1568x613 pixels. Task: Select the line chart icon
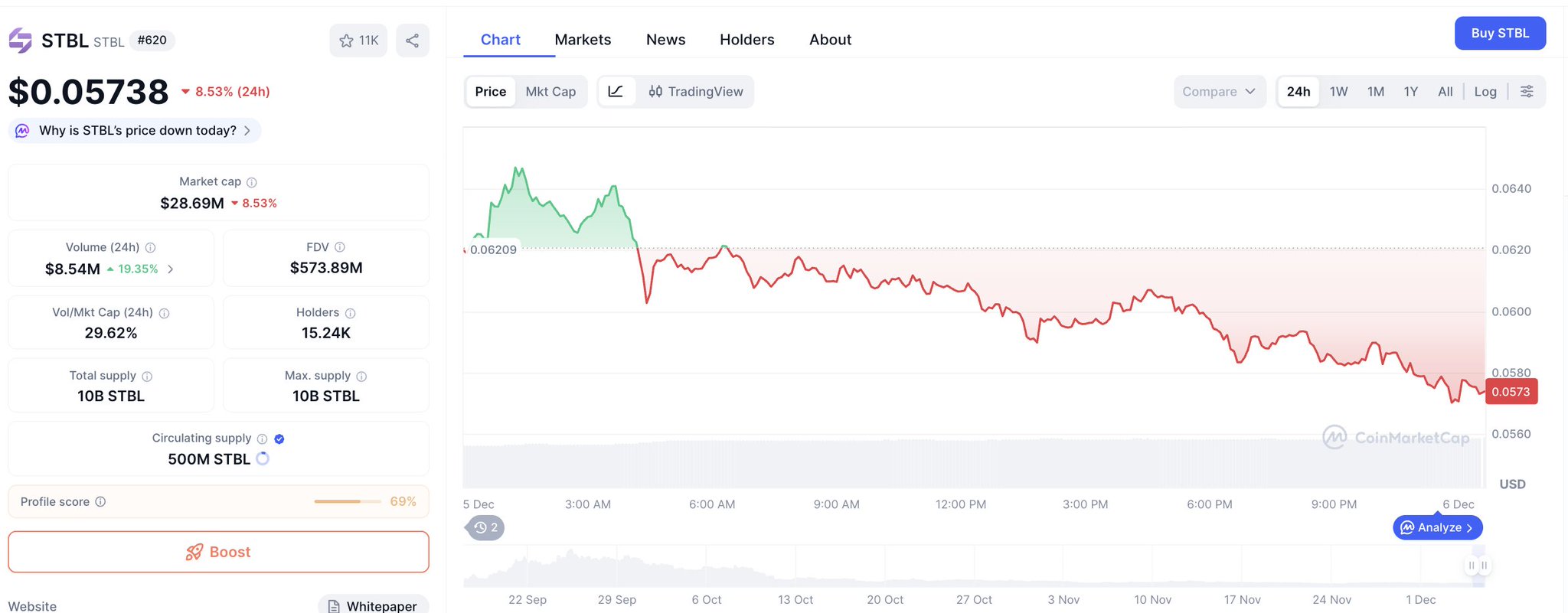616,92
